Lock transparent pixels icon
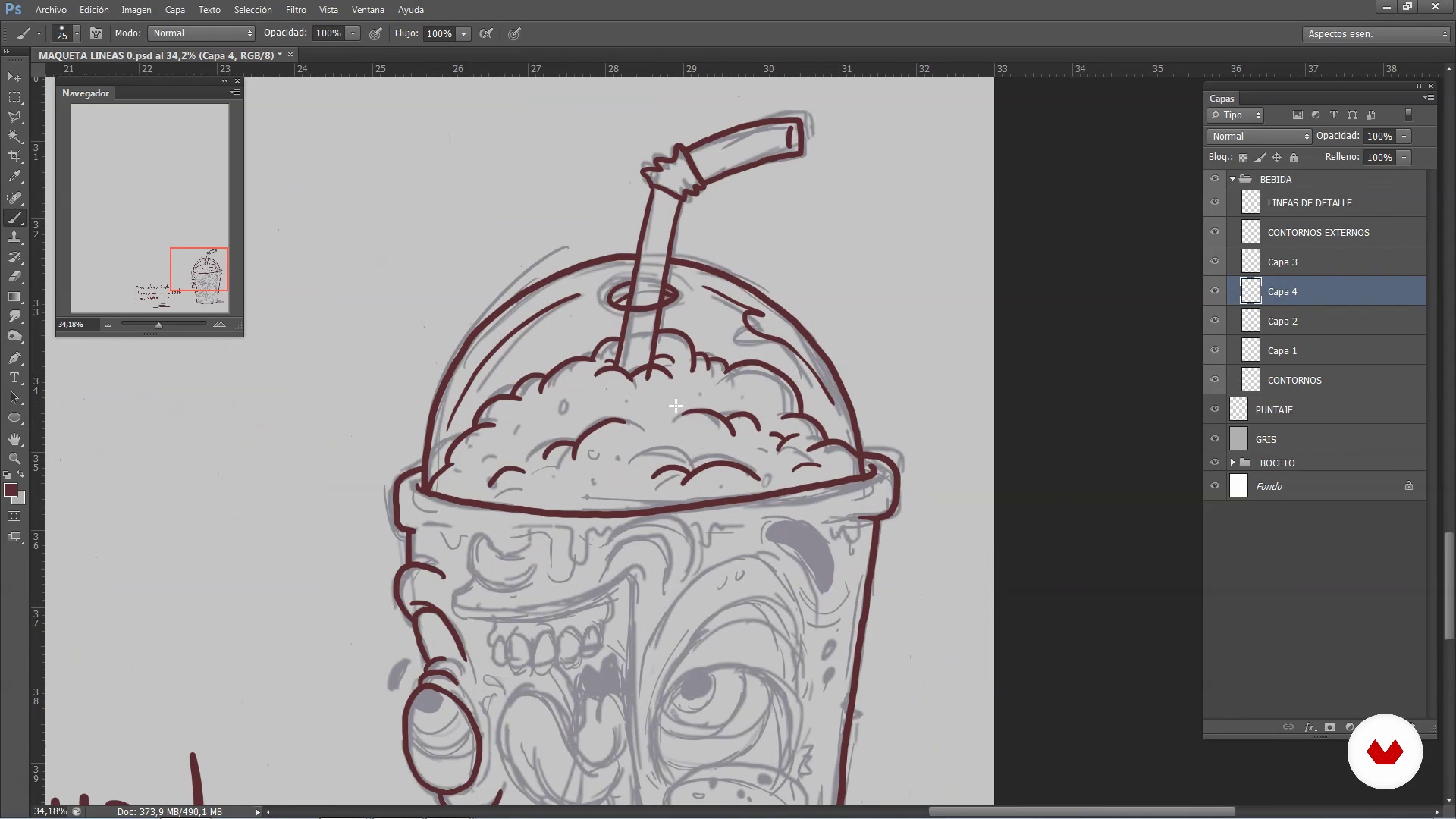 (1244, 158)
